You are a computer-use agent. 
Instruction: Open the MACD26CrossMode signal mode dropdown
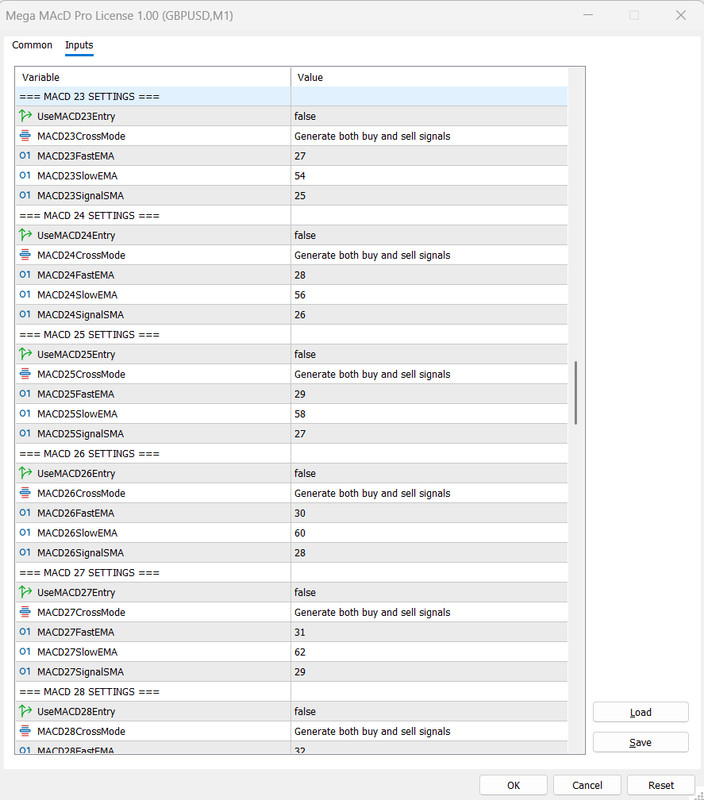(x=429, y=493)
